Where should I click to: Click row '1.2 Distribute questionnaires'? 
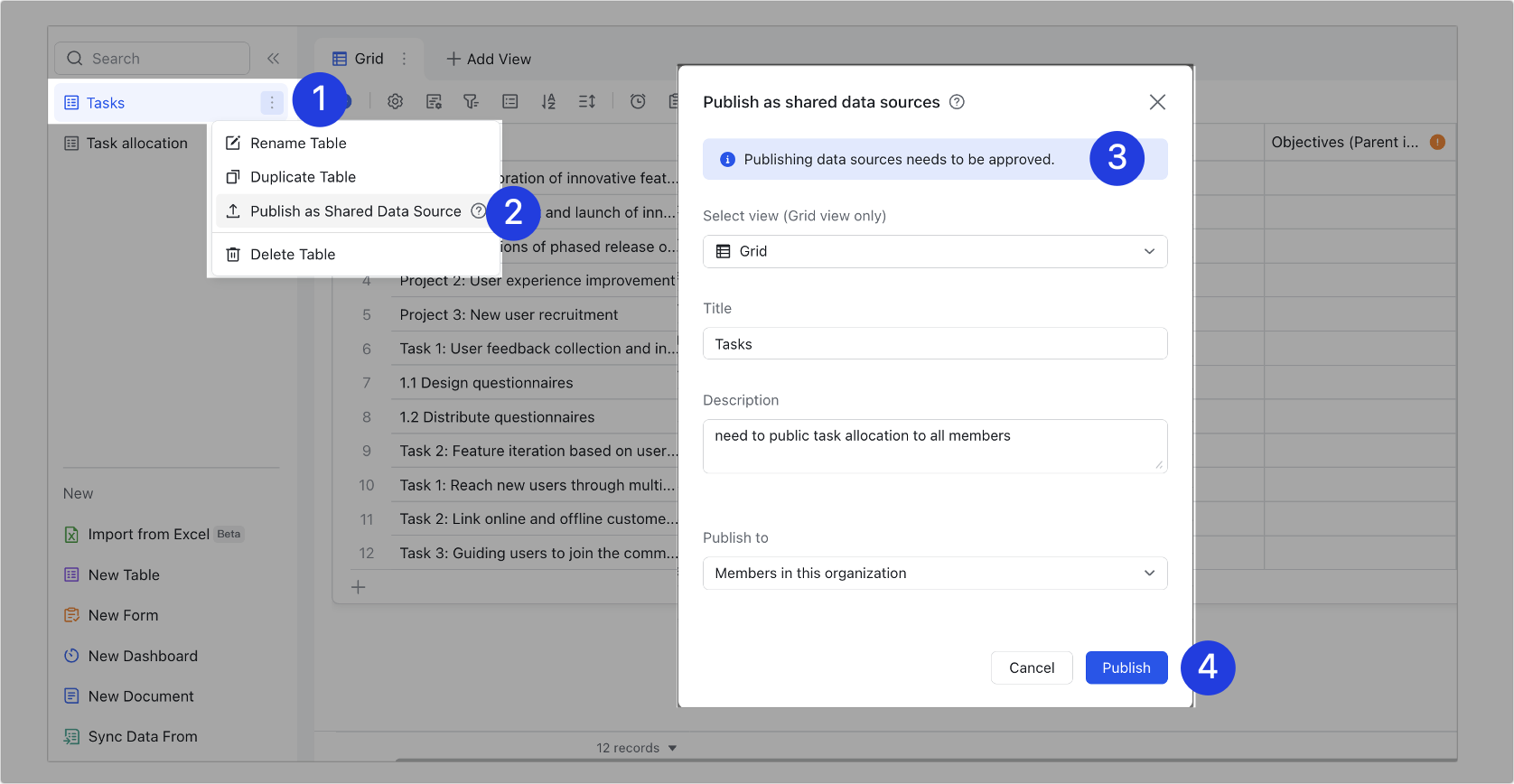tap(497, 417)
